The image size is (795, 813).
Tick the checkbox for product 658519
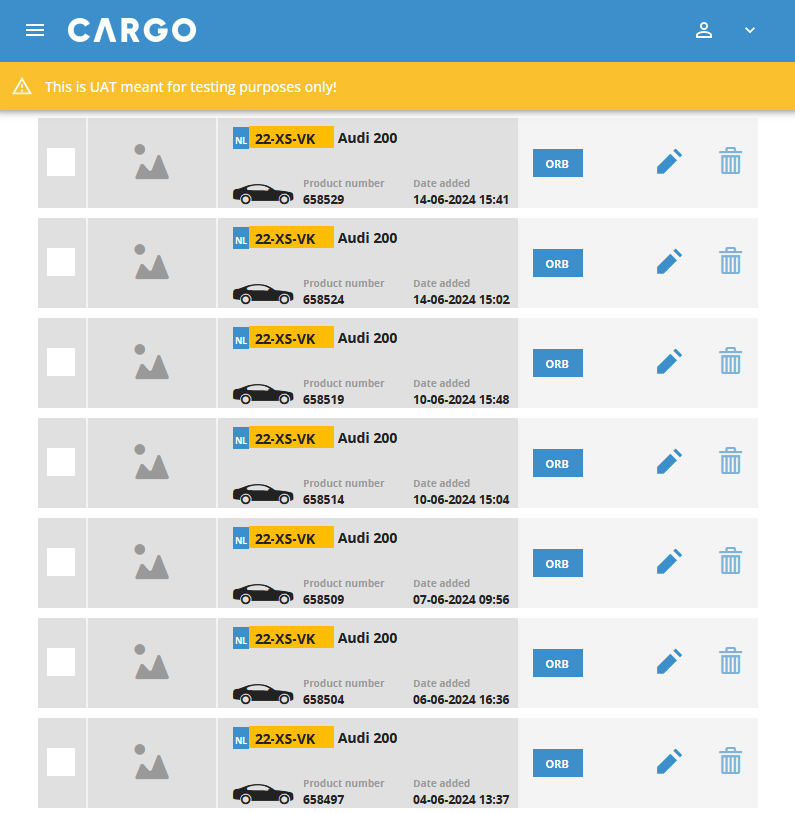(x=61, y=362)
